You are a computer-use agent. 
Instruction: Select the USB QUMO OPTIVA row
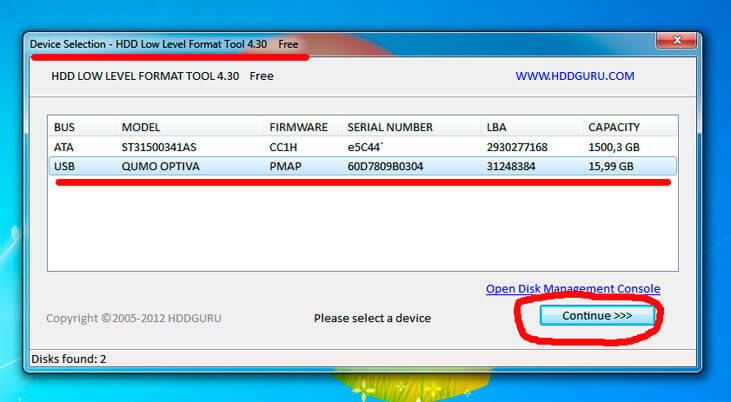coord(363,166)
